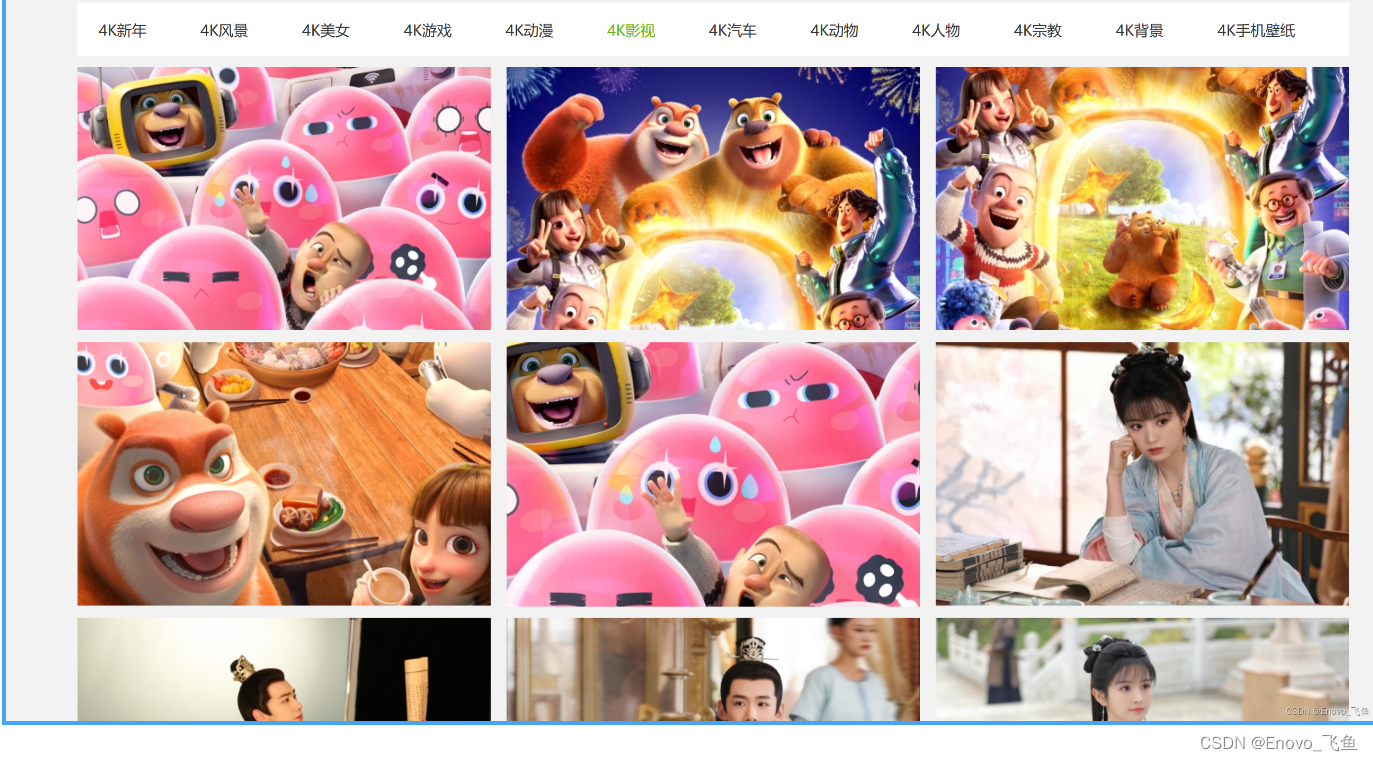1373x761 pixels.
Task: Open two bears with fireworks wallpaper
Action: click(x=713, y=198)
